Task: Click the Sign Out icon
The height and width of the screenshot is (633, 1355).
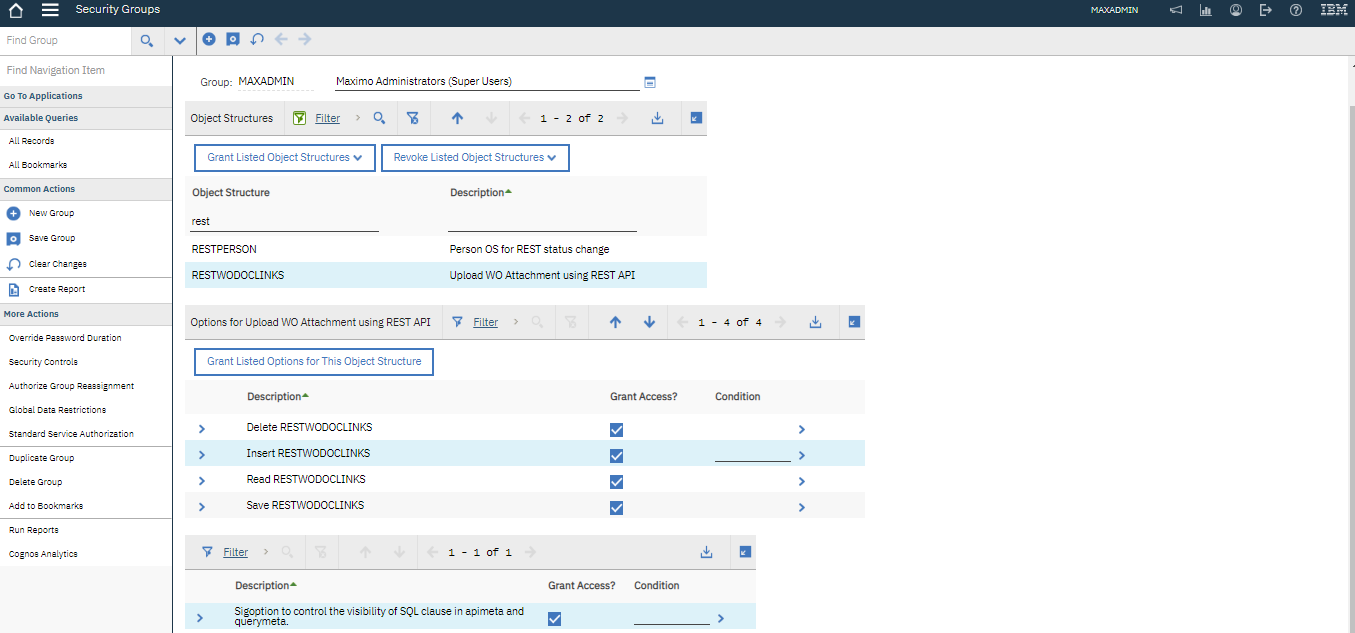Action: (x=1265, y=9)
